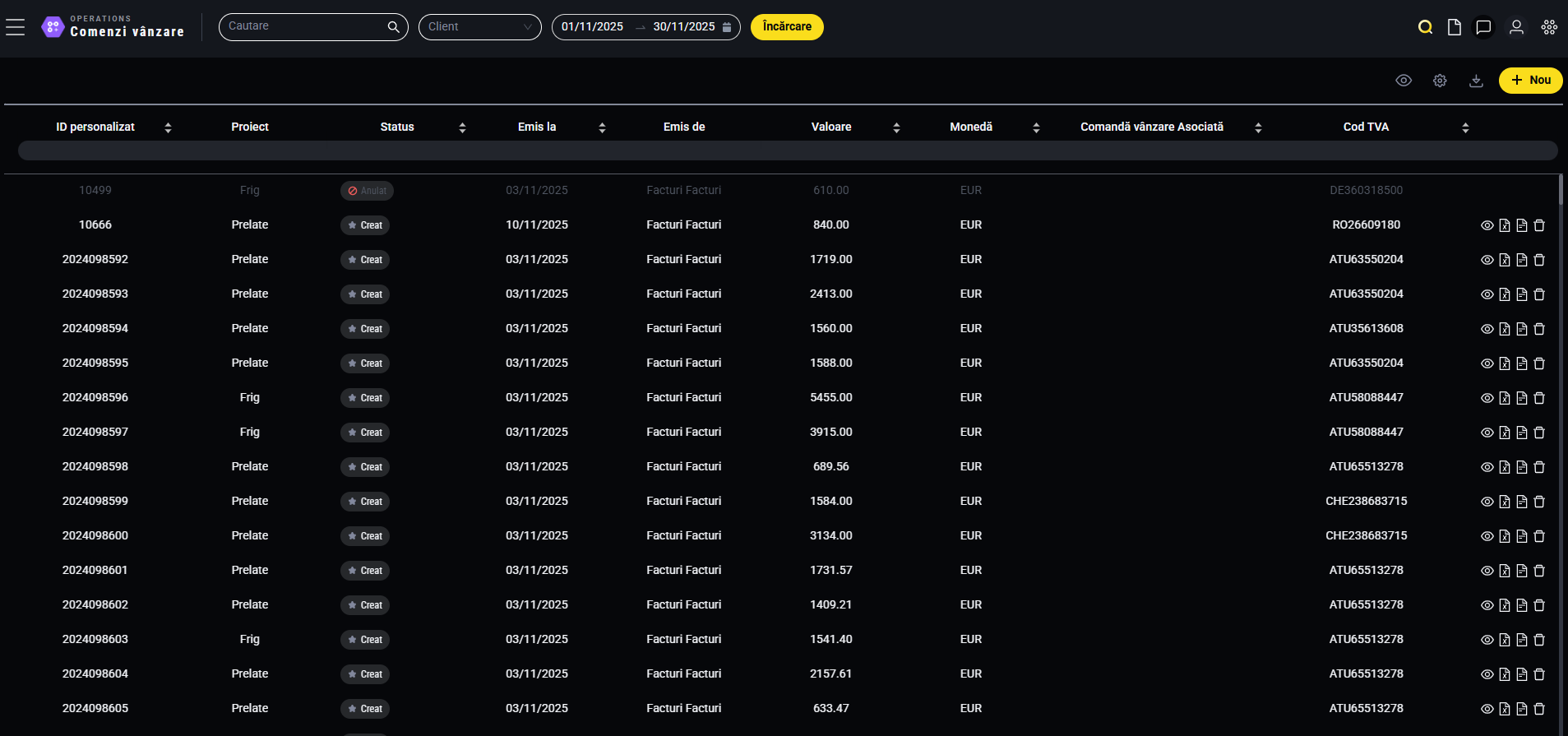Click the magnifier icon in Cautare field
Screen dimensions: 1568x736
[x=393, y=27]
